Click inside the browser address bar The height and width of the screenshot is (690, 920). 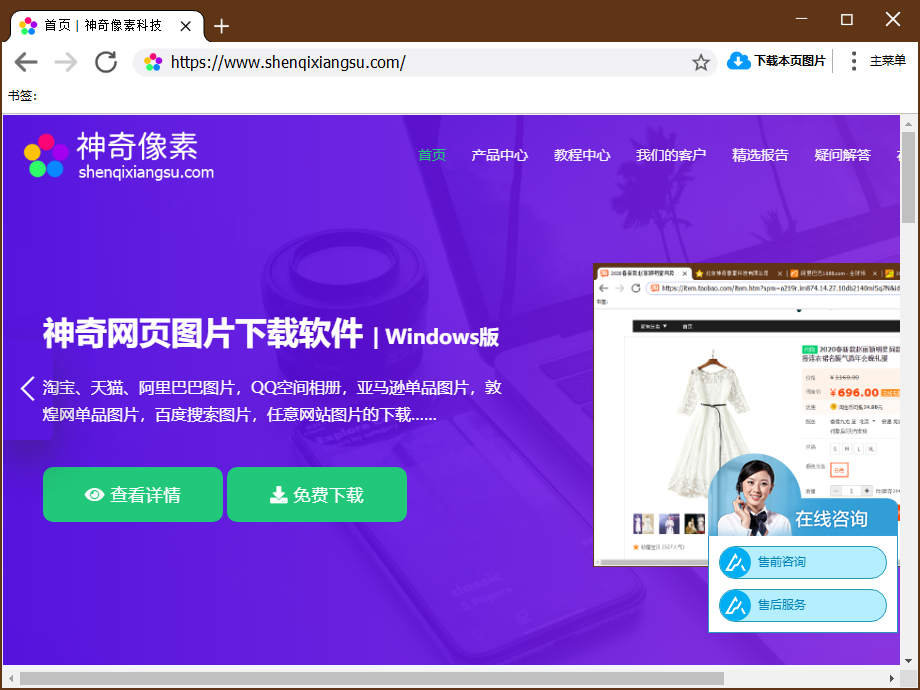click(x=400, y=61)
